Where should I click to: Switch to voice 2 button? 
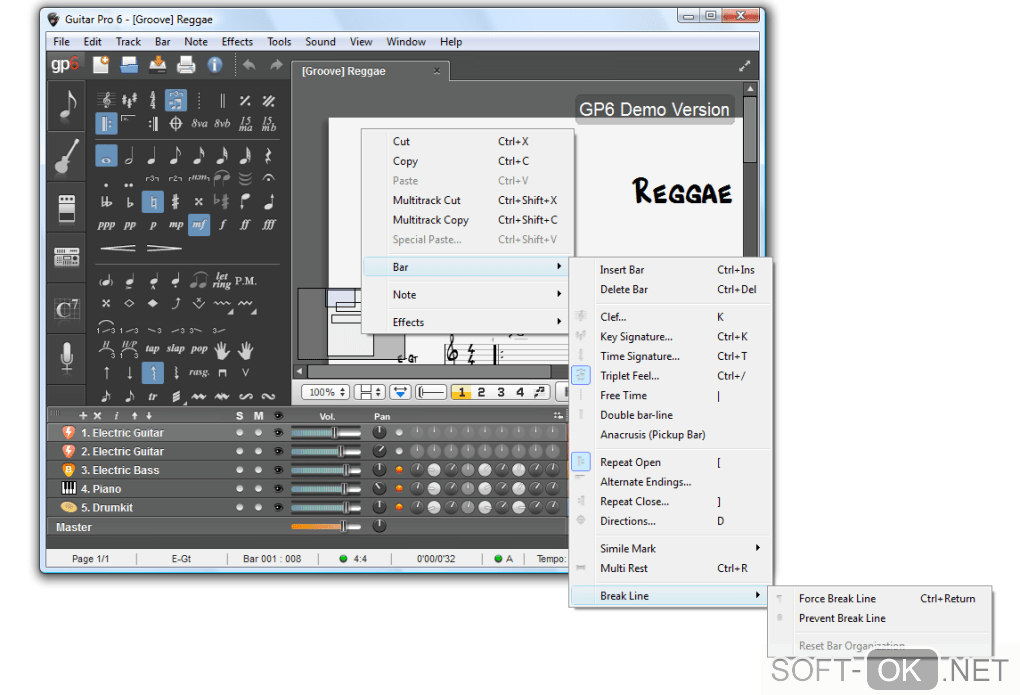click(x=481, y=392)
